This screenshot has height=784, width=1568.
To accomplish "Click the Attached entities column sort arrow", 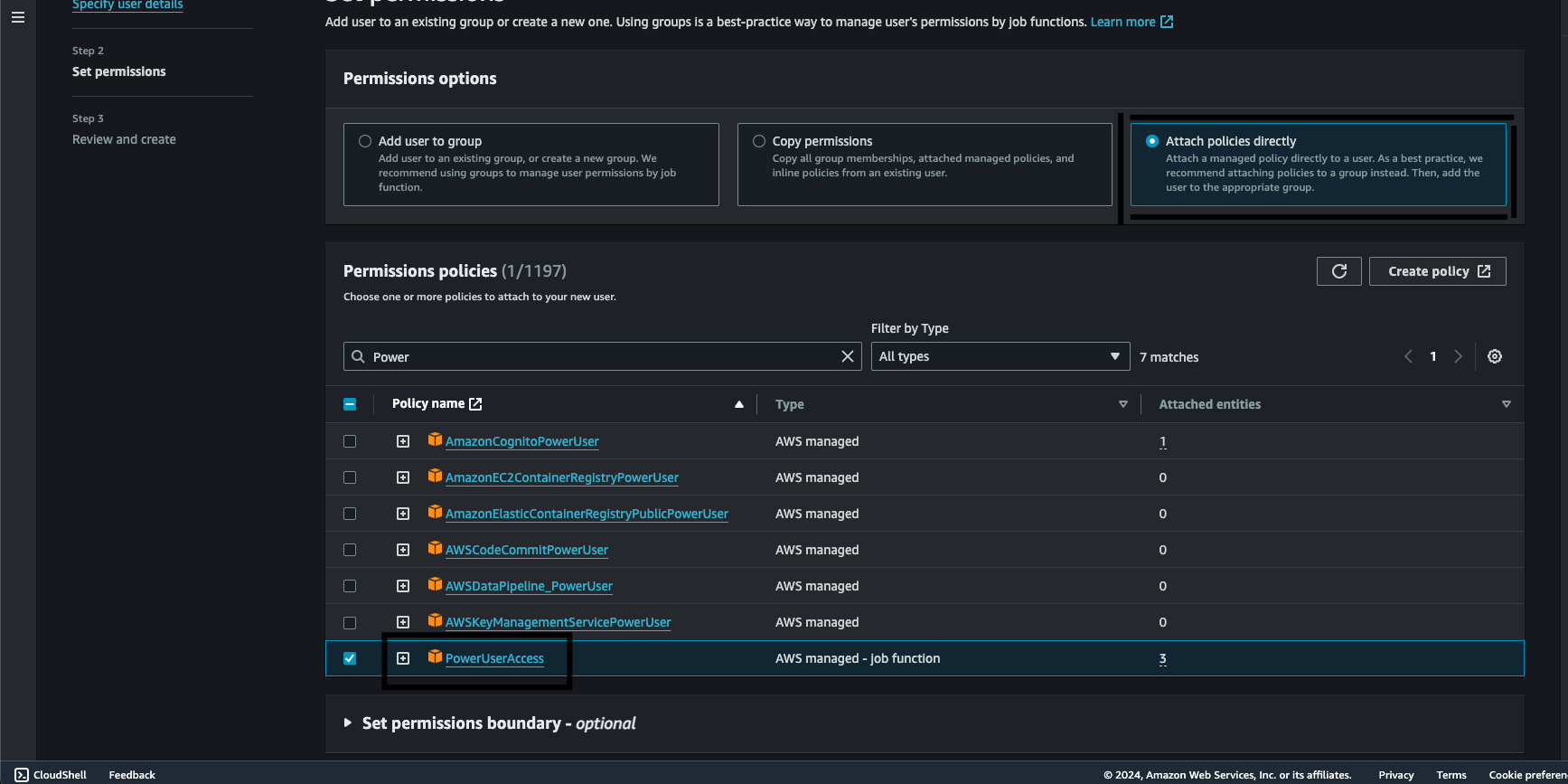I will (x=1507, y=404).
